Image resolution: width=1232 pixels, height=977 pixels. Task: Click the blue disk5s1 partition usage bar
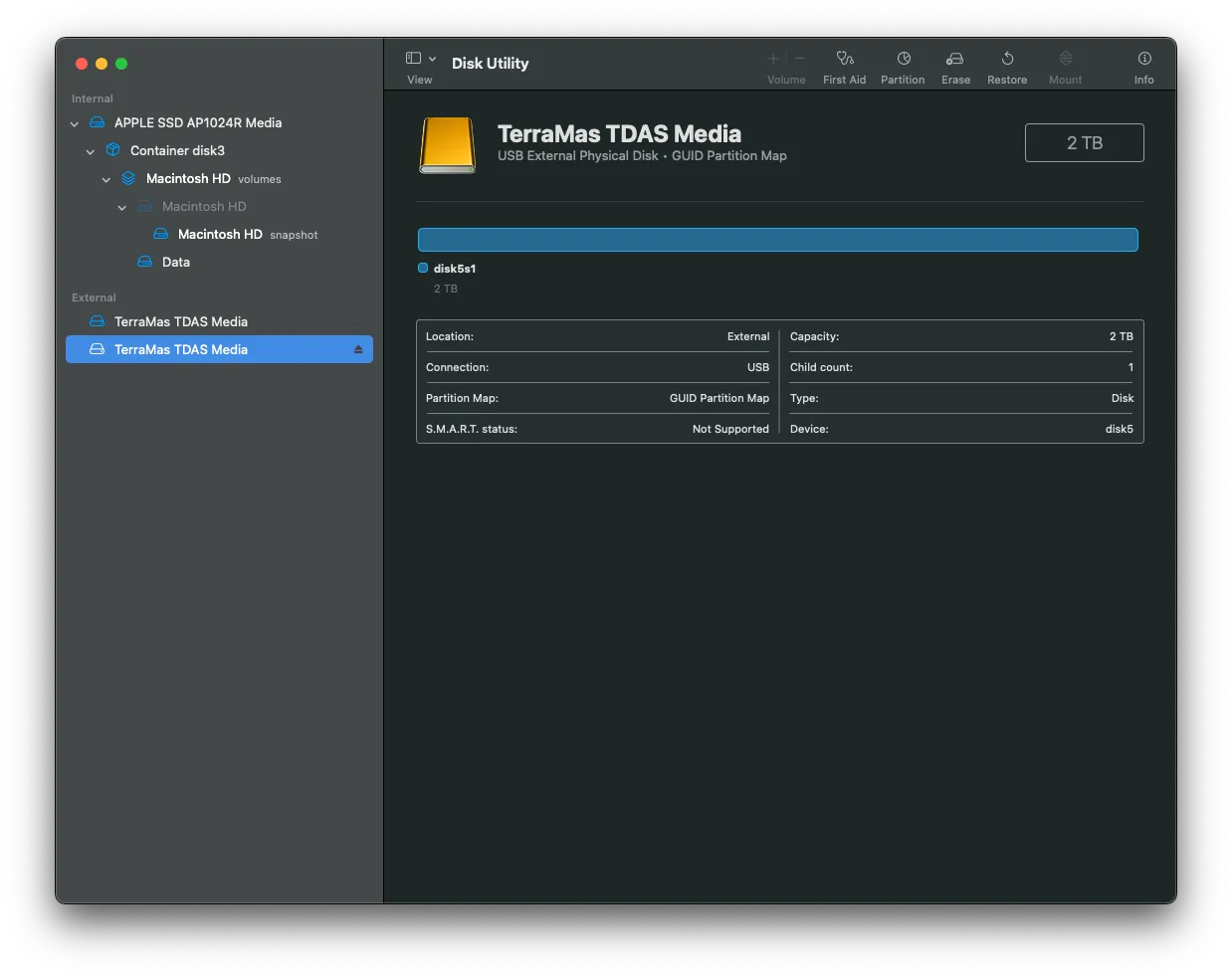tap(777, 240)
